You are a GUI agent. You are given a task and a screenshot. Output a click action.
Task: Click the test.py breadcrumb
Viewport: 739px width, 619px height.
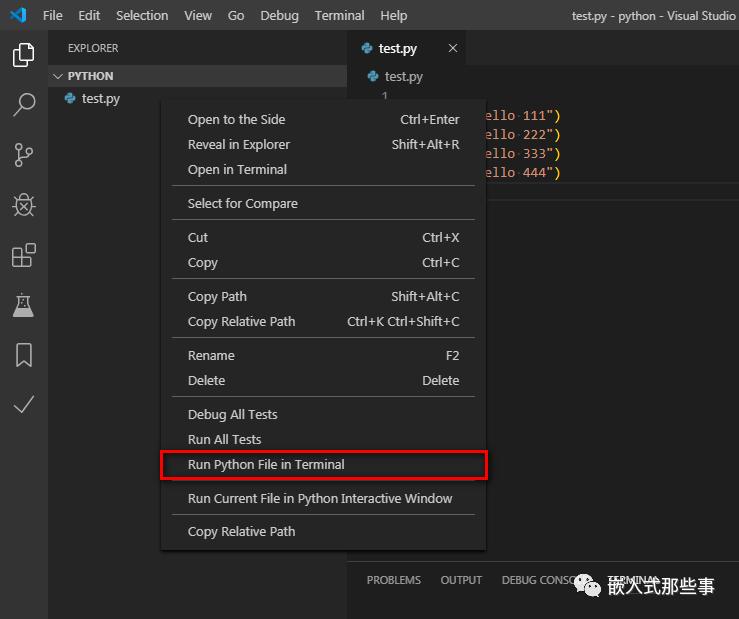[x=403, y=76]
